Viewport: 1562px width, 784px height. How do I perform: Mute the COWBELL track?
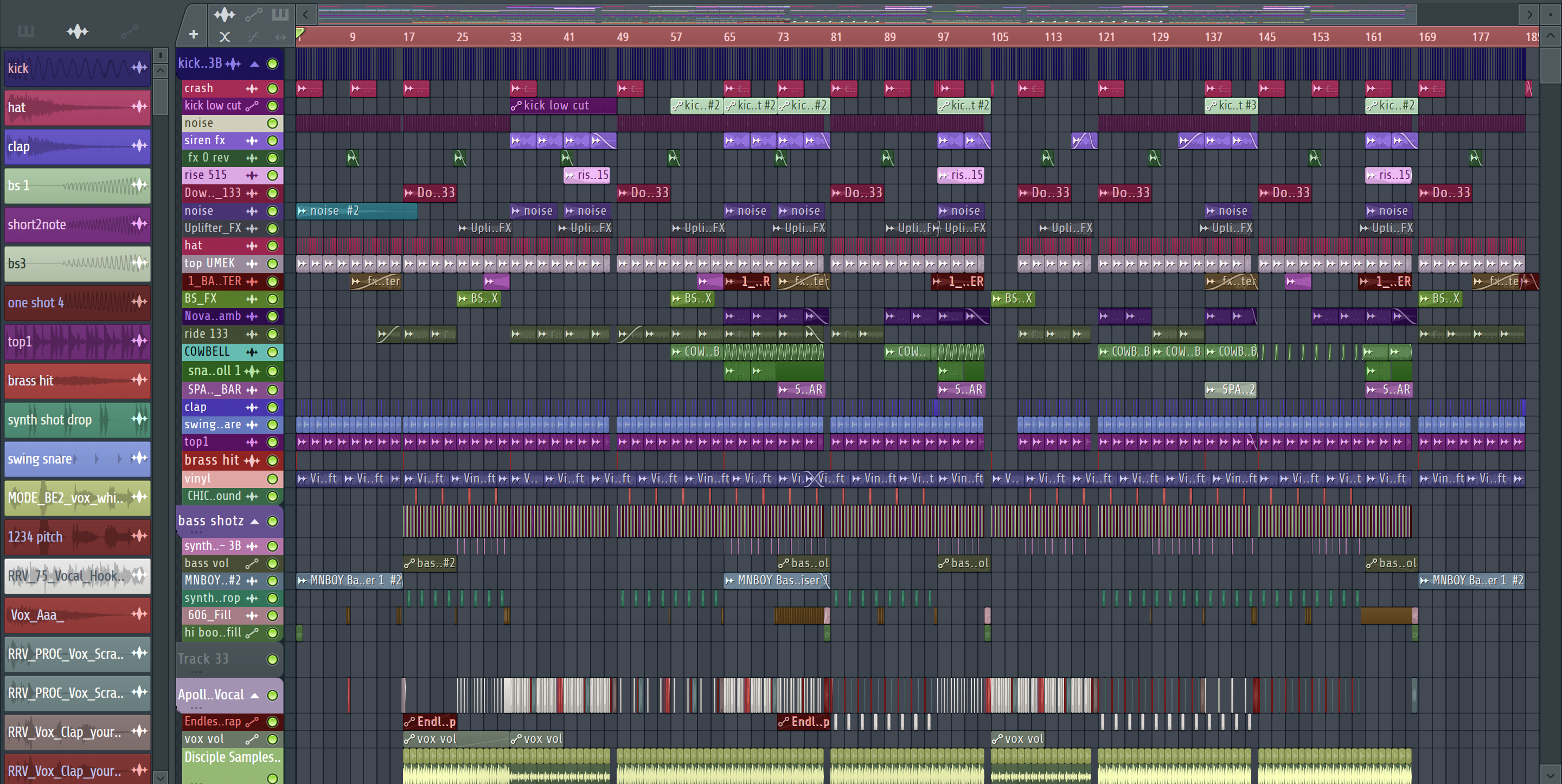(x=273, y=352)
